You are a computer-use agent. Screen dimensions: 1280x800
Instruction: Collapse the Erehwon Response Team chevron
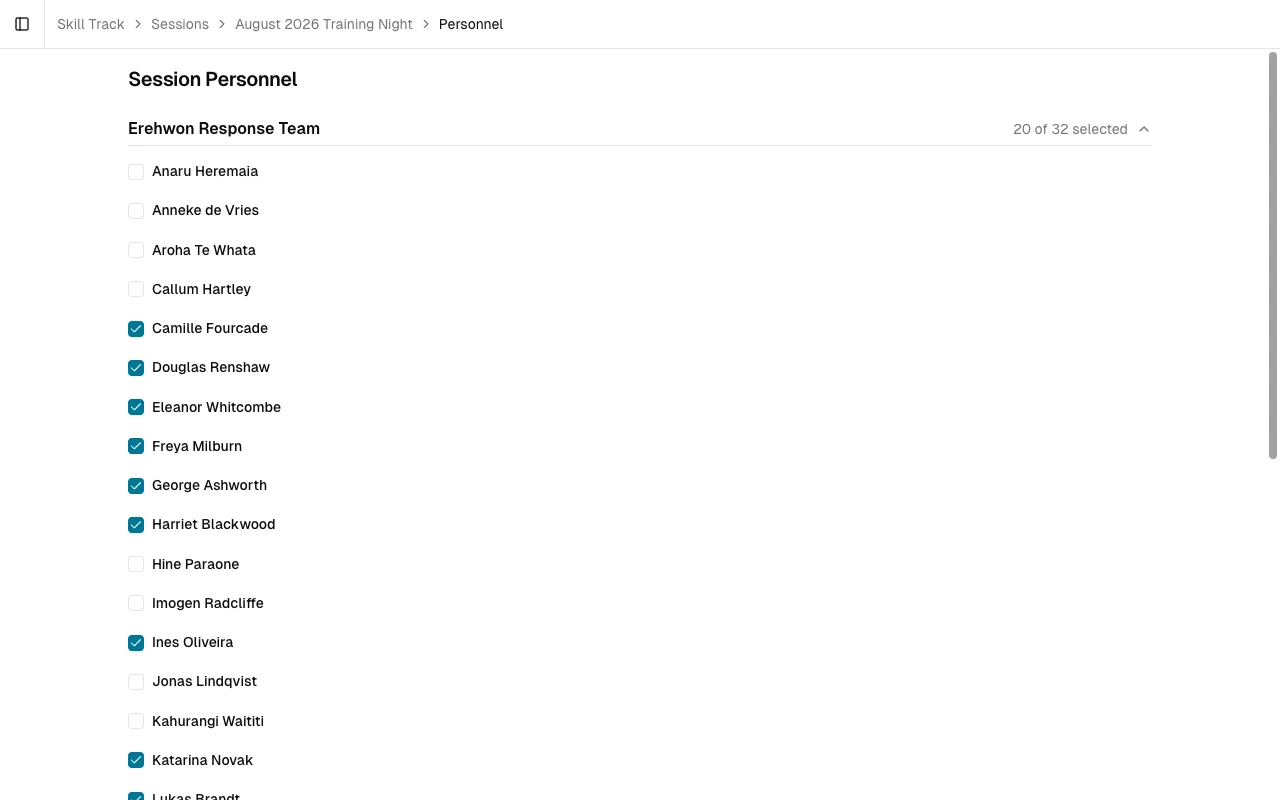coord(1144,129)
